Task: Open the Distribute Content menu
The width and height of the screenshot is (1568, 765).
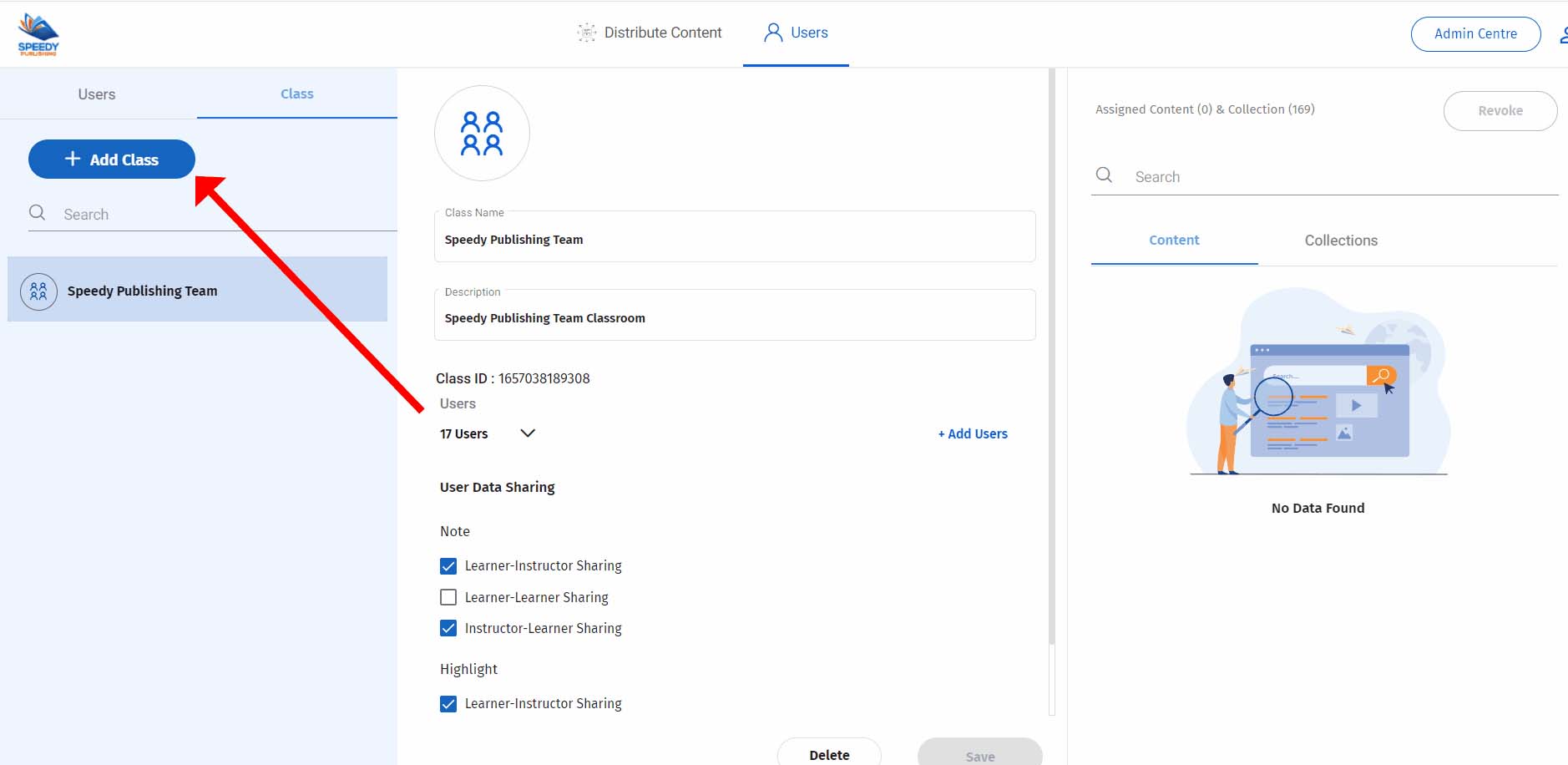Action: (650, 33)
